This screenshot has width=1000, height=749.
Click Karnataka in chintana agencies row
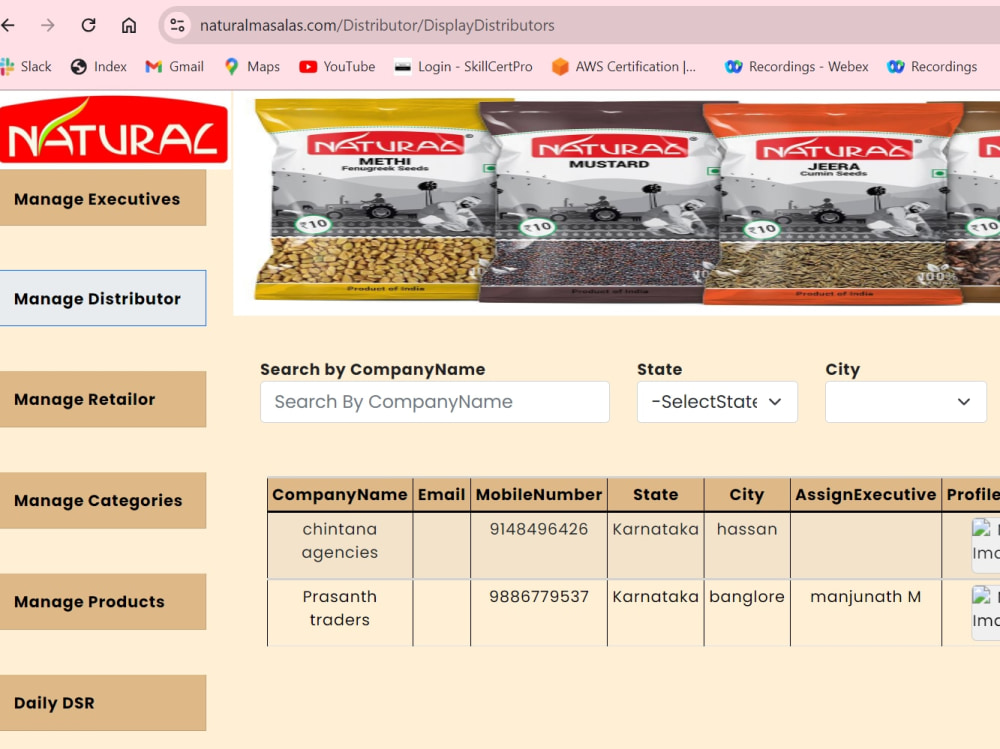tap(656, 529)
